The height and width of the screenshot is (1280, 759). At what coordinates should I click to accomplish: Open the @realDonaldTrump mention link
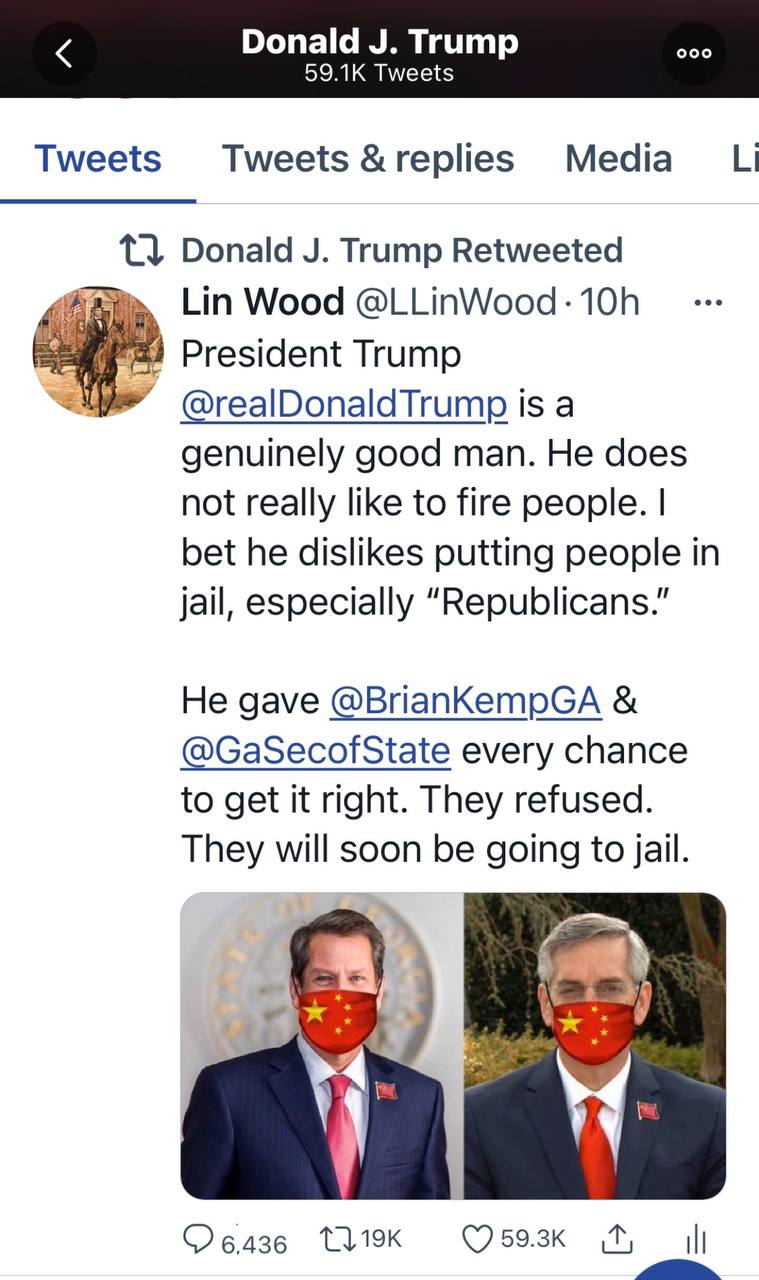point(344,404)
